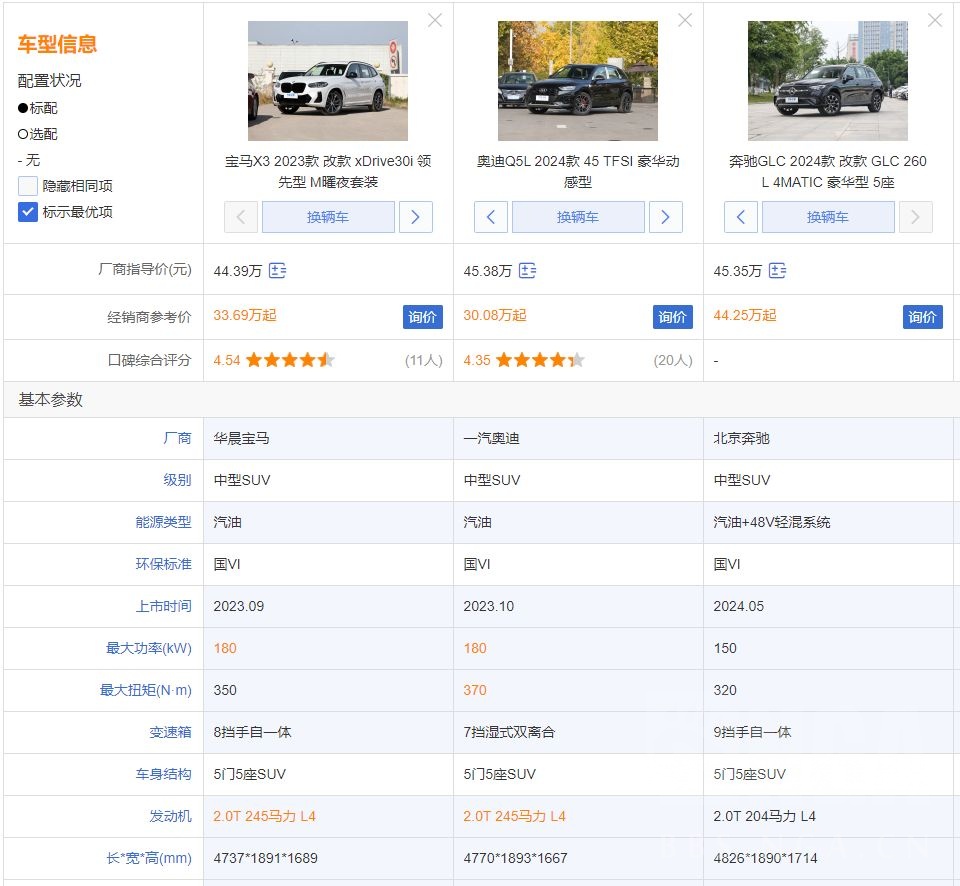Viewport: 960px width, 886px height.
Task: Go to previous Audi Q5L trim arrow
Action: pos(490,217)
